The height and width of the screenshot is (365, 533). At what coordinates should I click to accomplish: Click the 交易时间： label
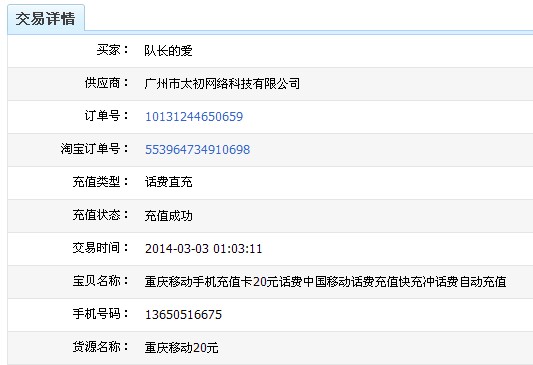coord(101,248)
